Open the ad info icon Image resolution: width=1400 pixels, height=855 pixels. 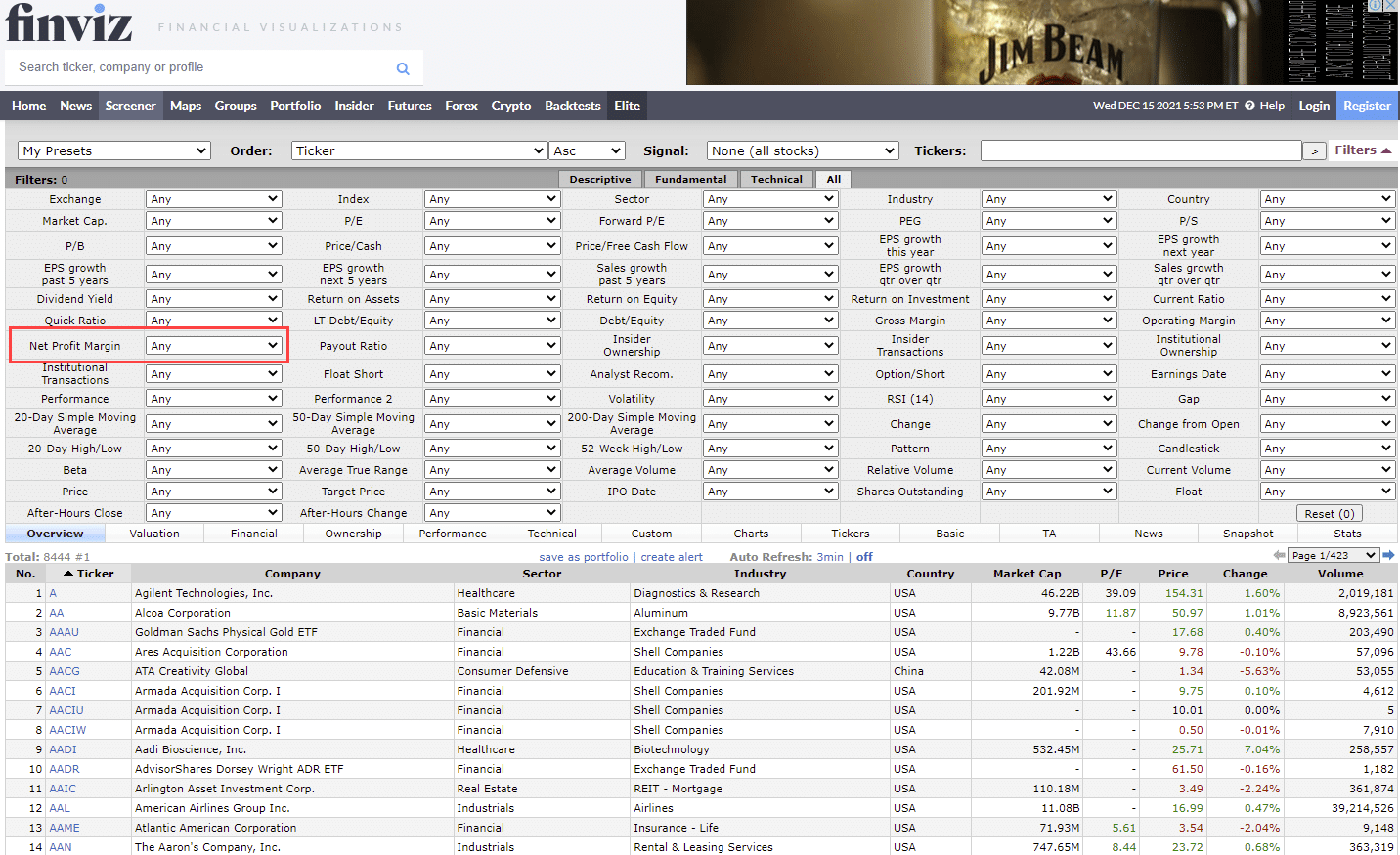pyautogui.click(x=1376, y=6)
